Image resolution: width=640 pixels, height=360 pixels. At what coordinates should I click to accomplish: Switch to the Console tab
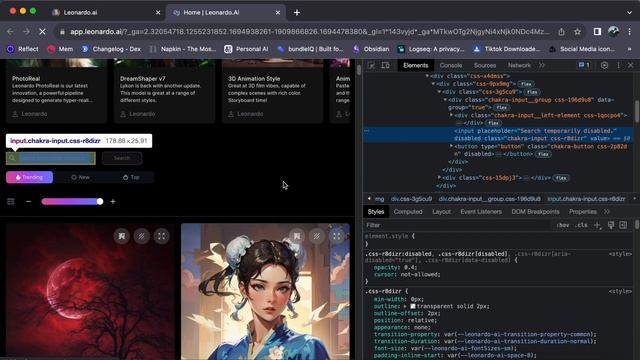[451, 65]
